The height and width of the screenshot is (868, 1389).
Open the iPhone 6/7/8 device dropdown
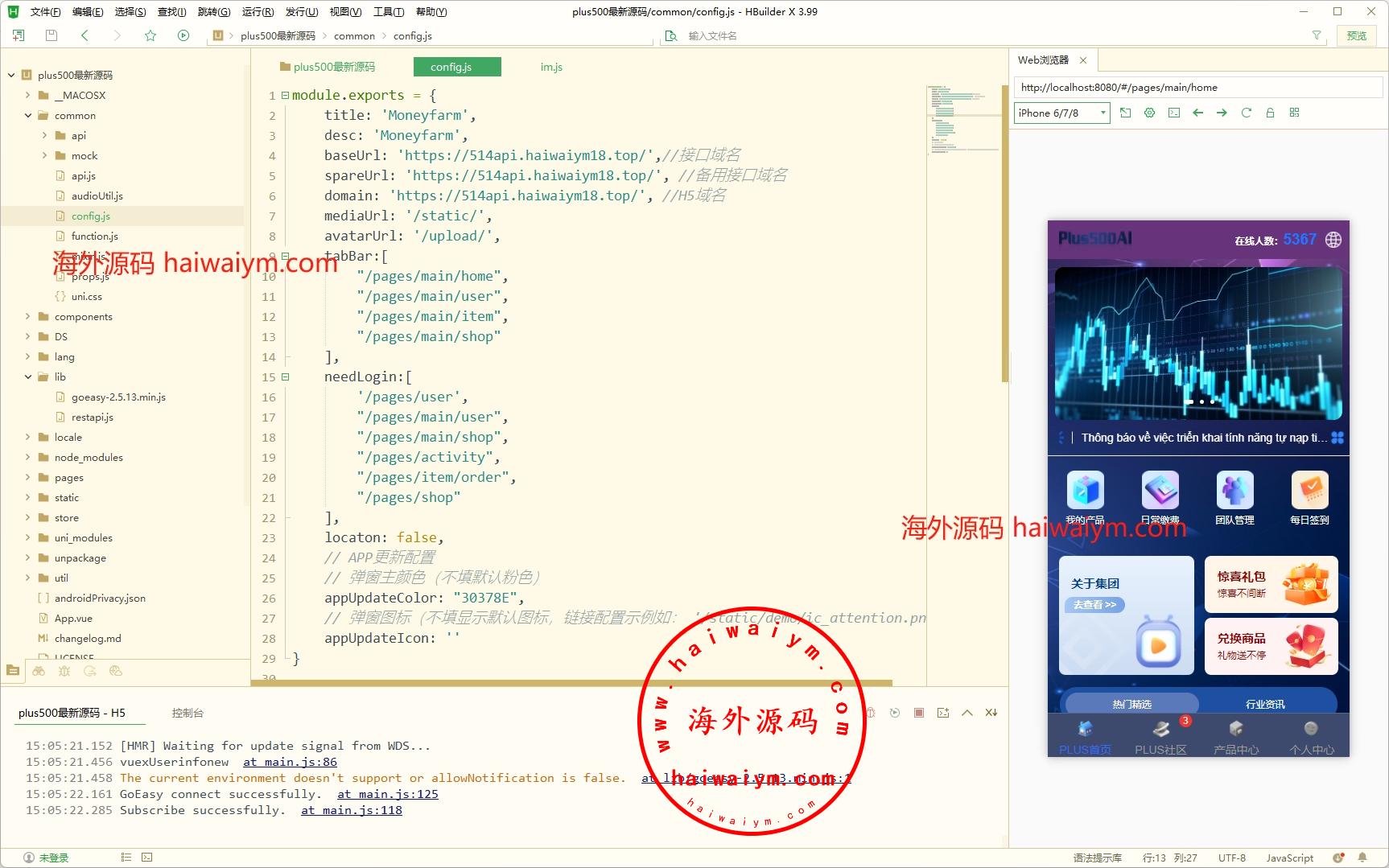coord(1061,113)
